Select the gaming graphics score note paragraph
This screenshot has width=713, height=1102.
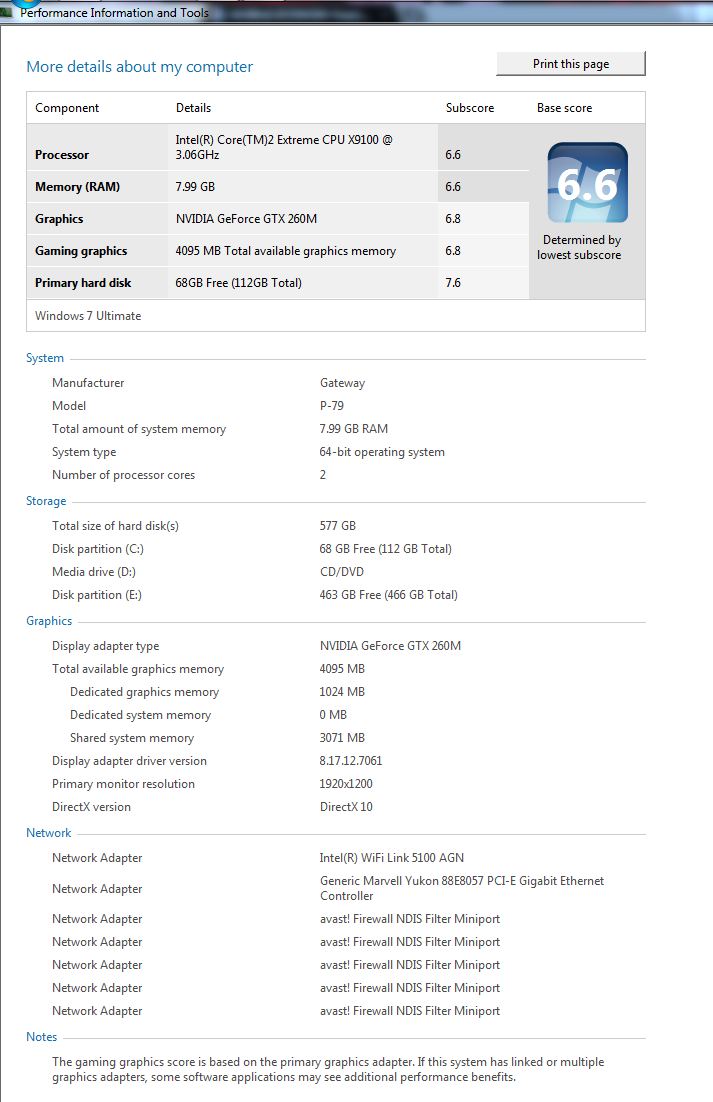click(328, 1069)
